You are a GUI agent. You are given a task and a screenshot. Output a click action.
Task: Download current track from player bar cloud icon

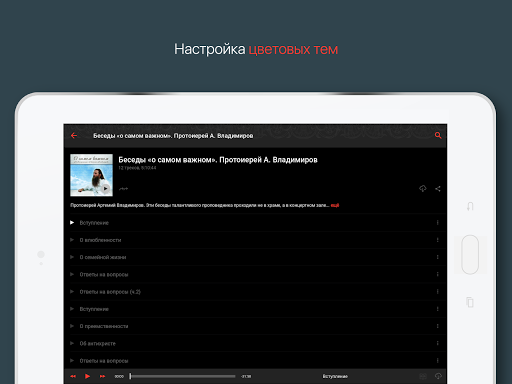coord(438,376)
